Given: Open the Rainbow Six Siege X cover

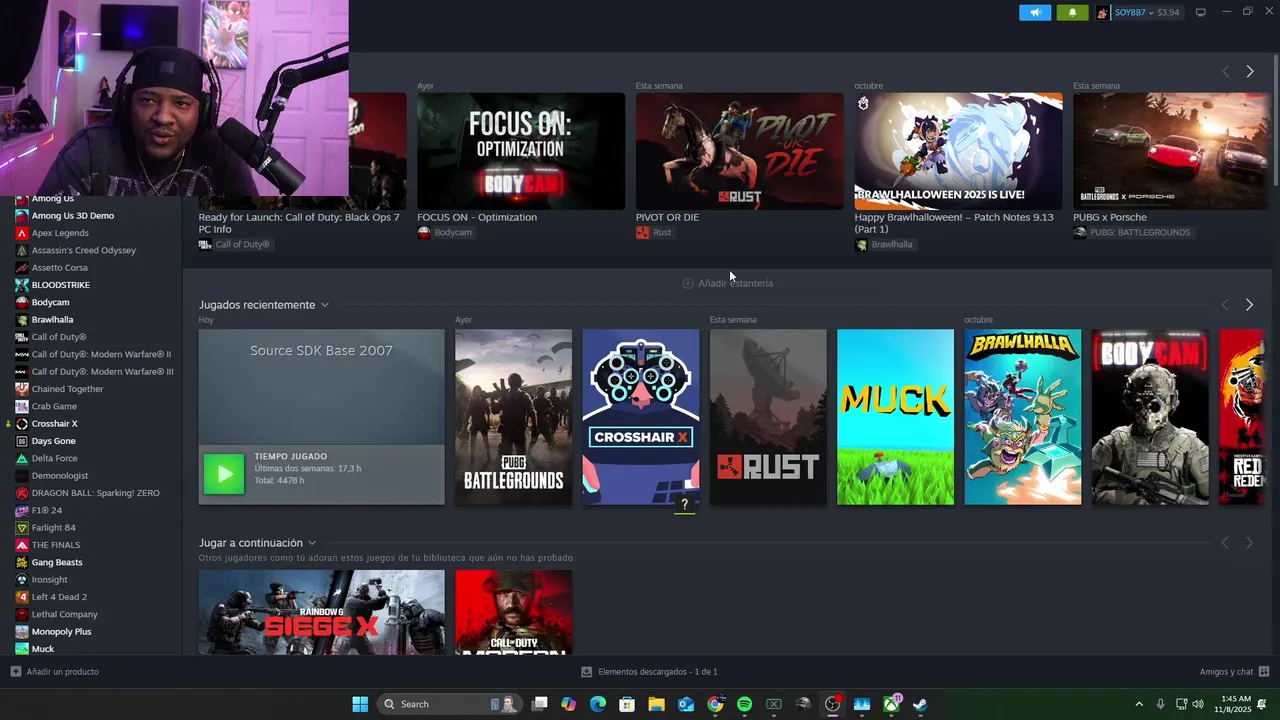Looking at the screenshot, I should coord(321,612).
